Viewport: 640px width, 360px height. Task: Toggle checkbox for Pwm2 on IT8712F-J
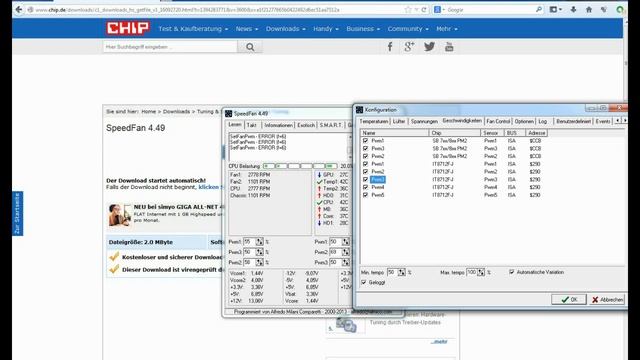[365, 171]
